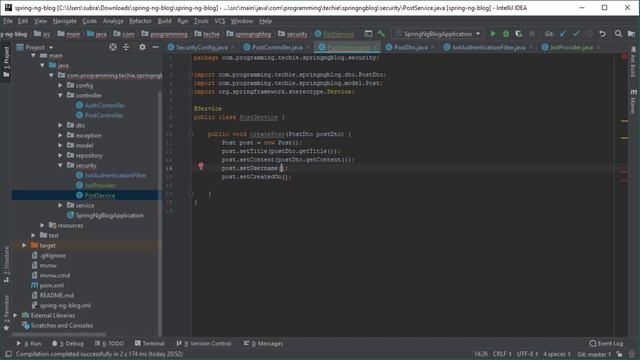Switch to SecurityConfig.java tab
640x360 pixels.
pyautogui.click(x=201, y=47)
